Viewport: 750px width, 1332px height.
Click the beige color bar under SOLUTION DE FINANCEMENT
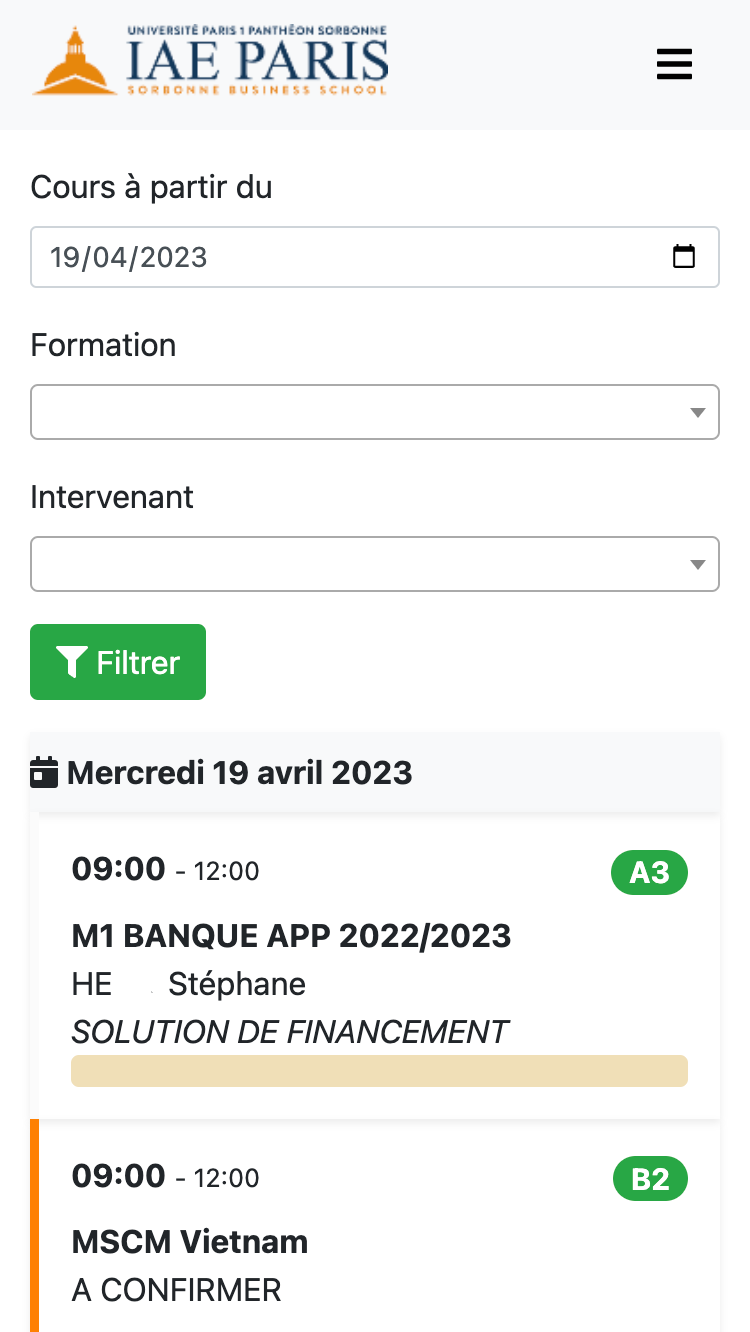pyautogui.click(x=380, y=1070)
